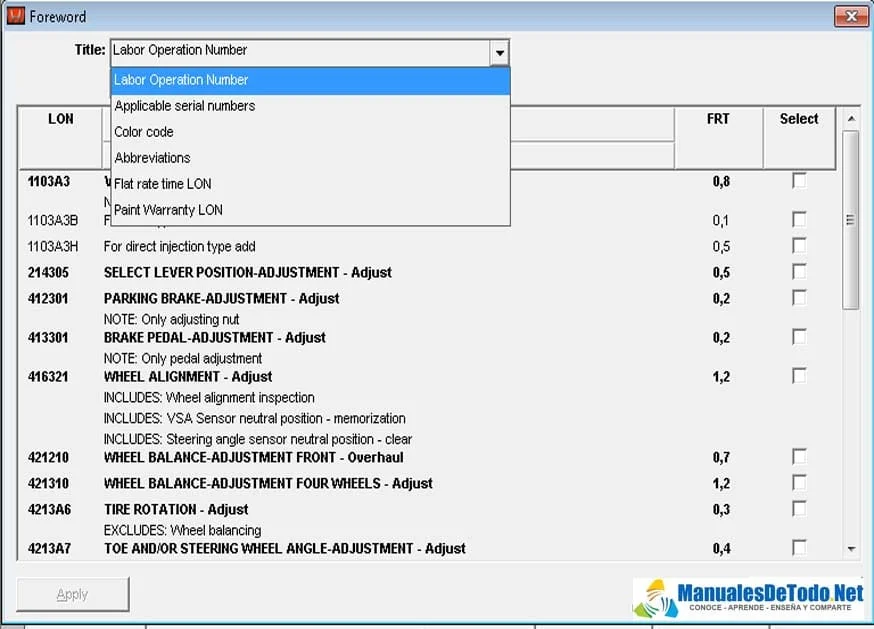Pick Paint Warranty LON option
The height and width of the screenshot is (629, 874).
pyautogui.click(x=310, y=210)
